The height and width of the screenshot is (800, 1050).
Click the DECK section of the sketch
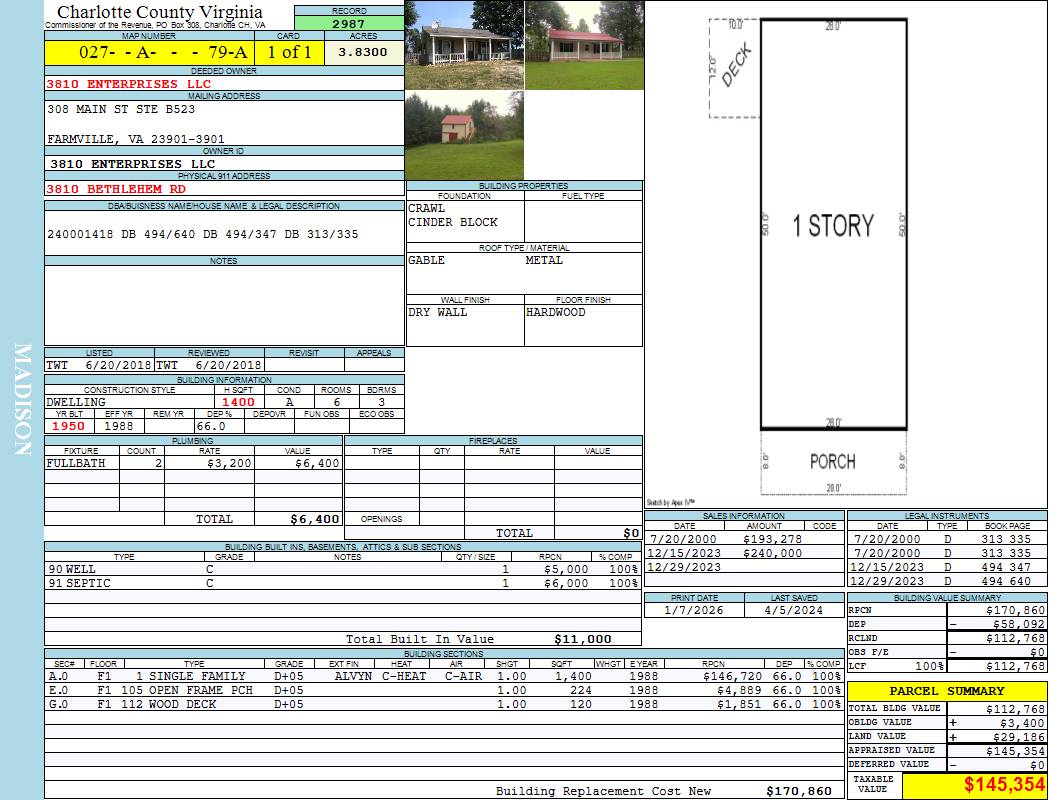click(x=735, y=68)
